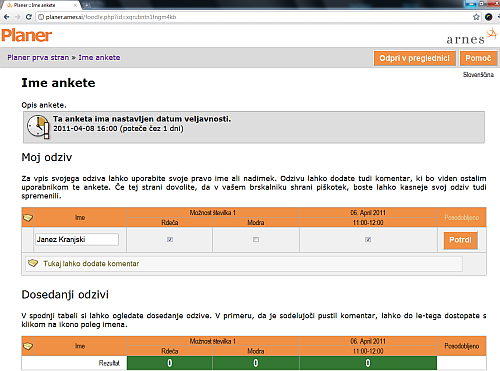Open a new browser tab
The height and width of the screenshot is (371, 500).
86,5
